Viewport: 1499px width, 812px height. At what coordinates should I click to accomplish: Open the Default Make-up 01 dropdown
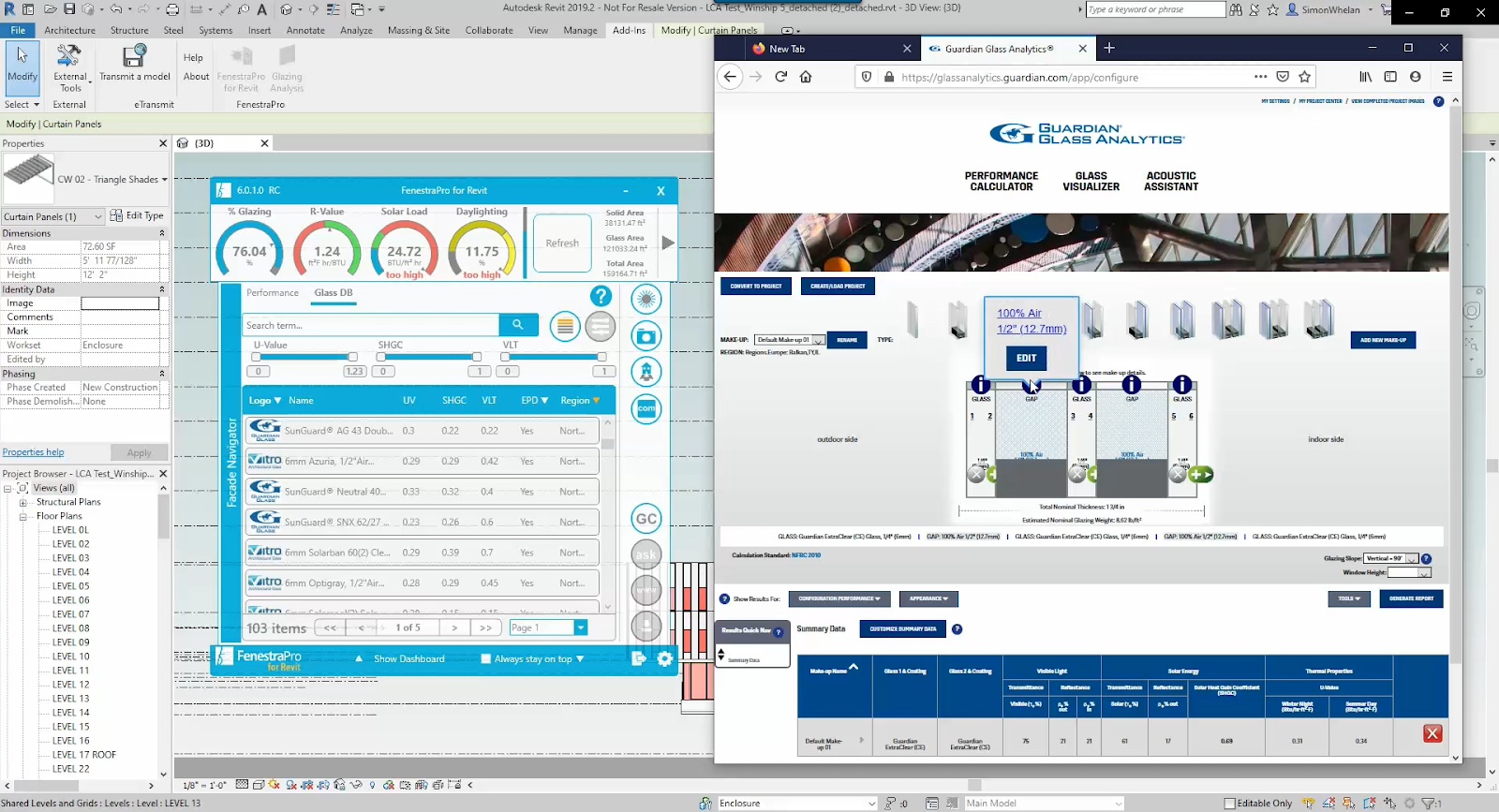(x=790, y=340)
